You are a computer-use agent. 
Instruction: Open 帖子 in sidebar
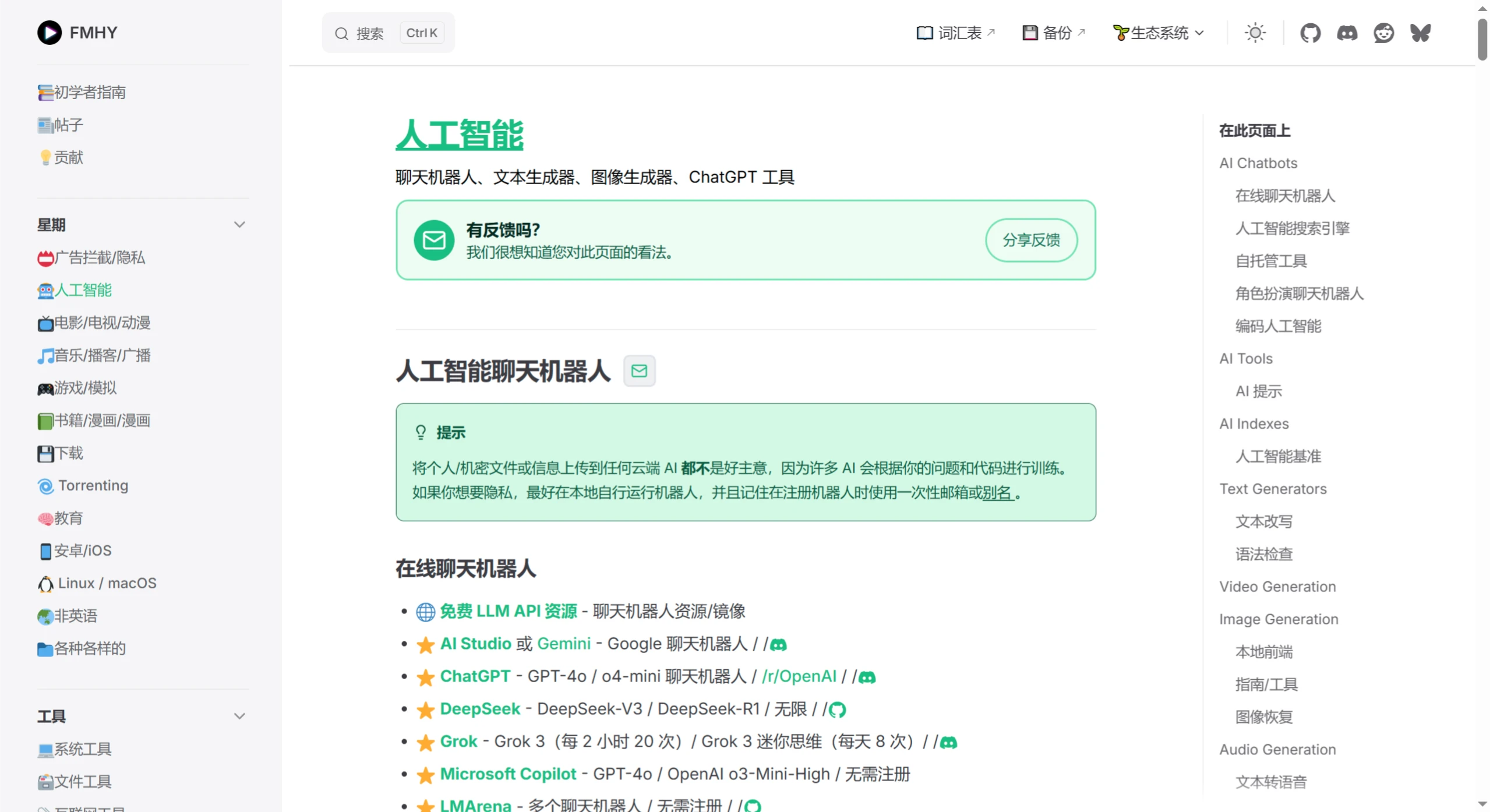(x=61, y=125)
